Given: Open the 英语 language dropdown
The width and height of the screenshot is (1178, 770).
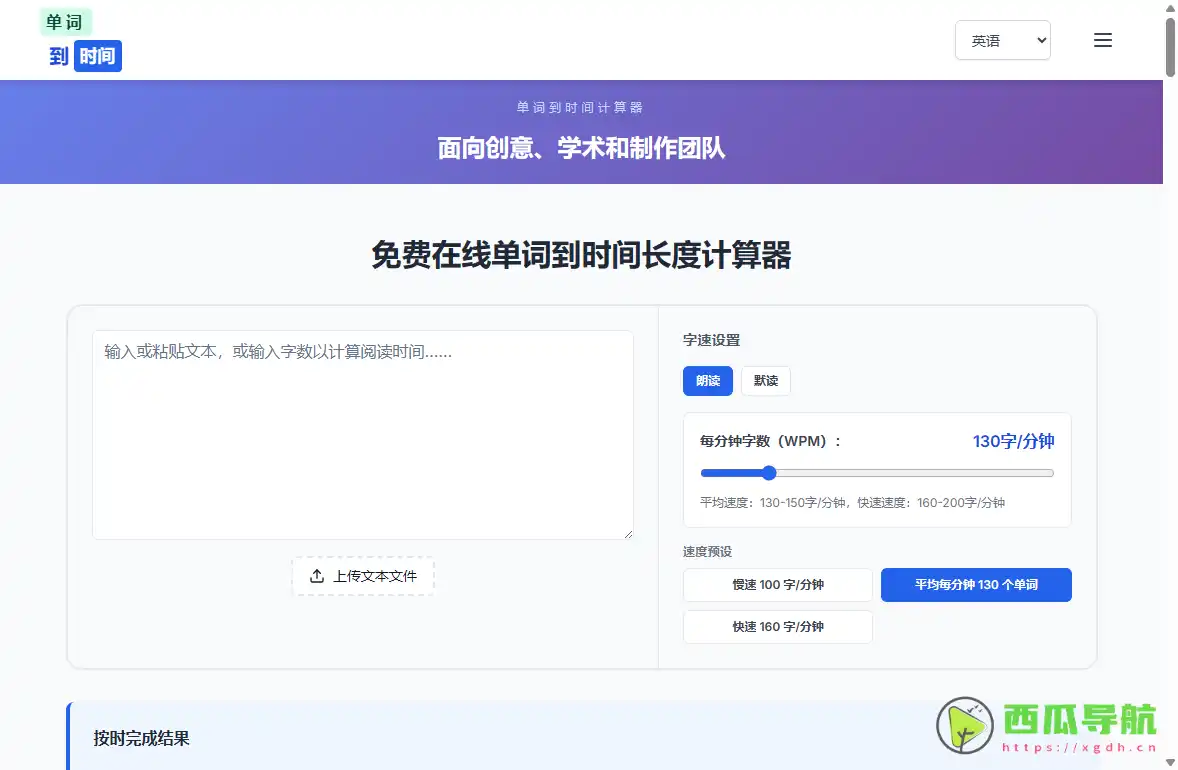Looking at the screenshot, I should pos(1002,41).
